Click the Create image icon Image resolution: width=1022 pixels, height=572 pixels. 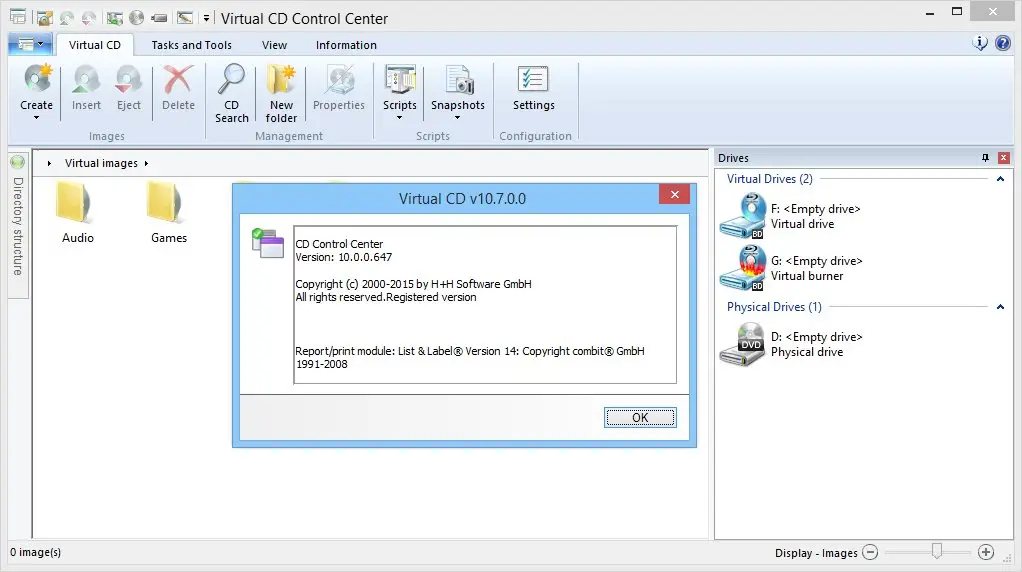click(38, 79)
